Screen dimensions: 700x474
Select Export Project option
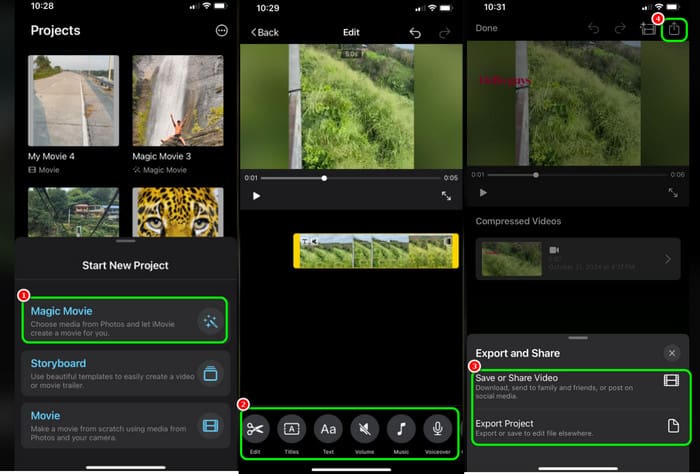tap(578, 427)
